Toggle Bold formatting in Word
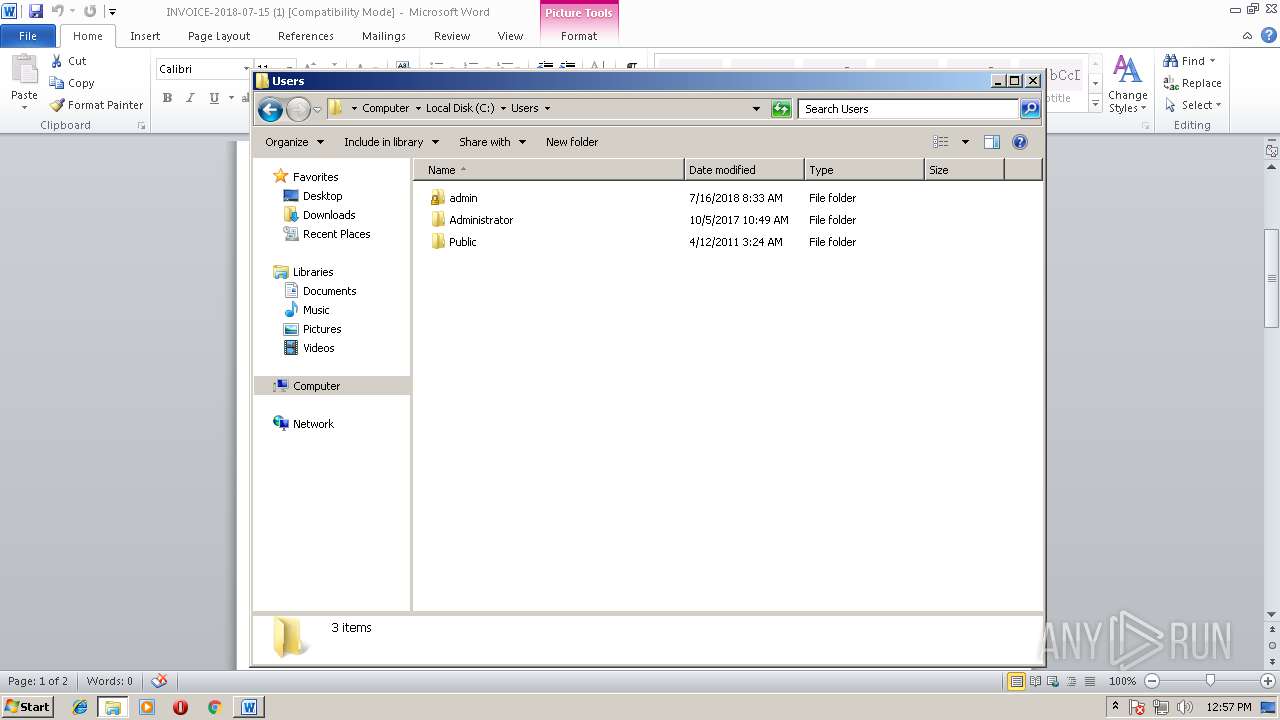The width and height of the screenshot is (1280, 720). [x=167, y=98]
